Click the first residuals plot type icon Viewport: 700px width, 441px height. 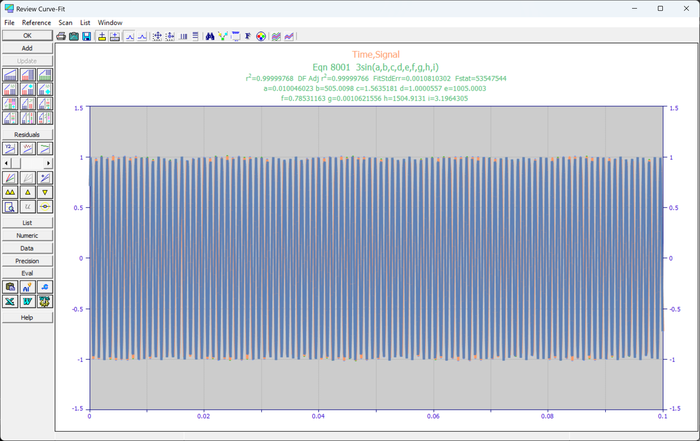click(10, 149)
